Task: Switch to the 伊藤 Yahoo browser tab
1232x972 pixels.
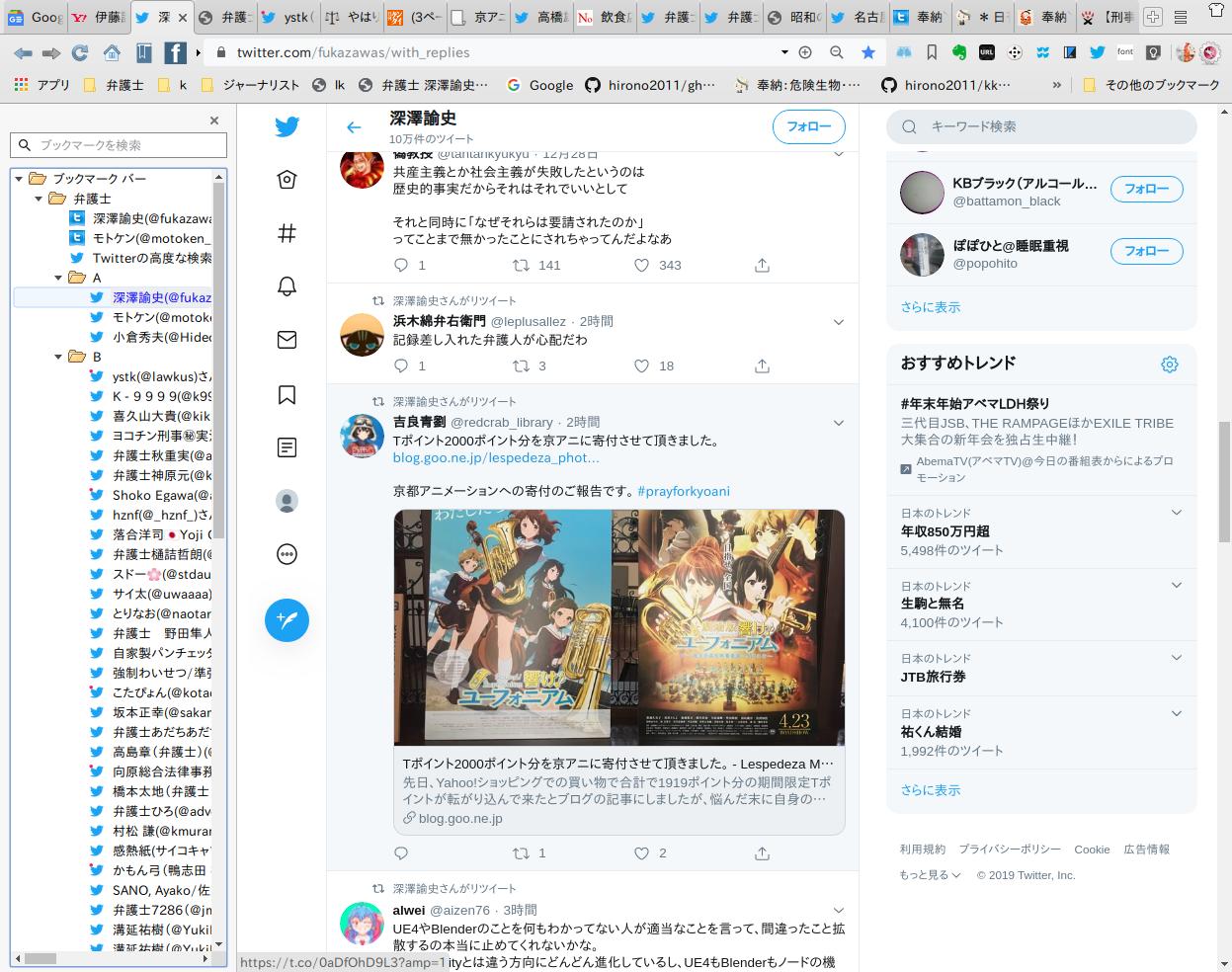Action: (99, 17)
